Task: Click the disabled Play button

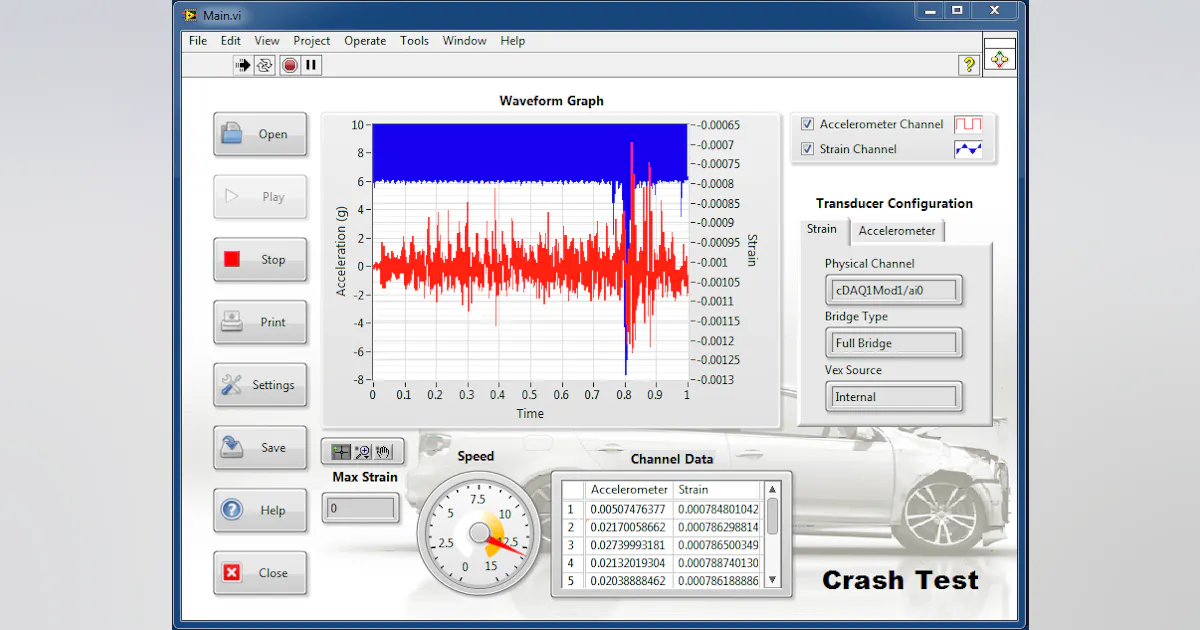Action: click(260, 197)
